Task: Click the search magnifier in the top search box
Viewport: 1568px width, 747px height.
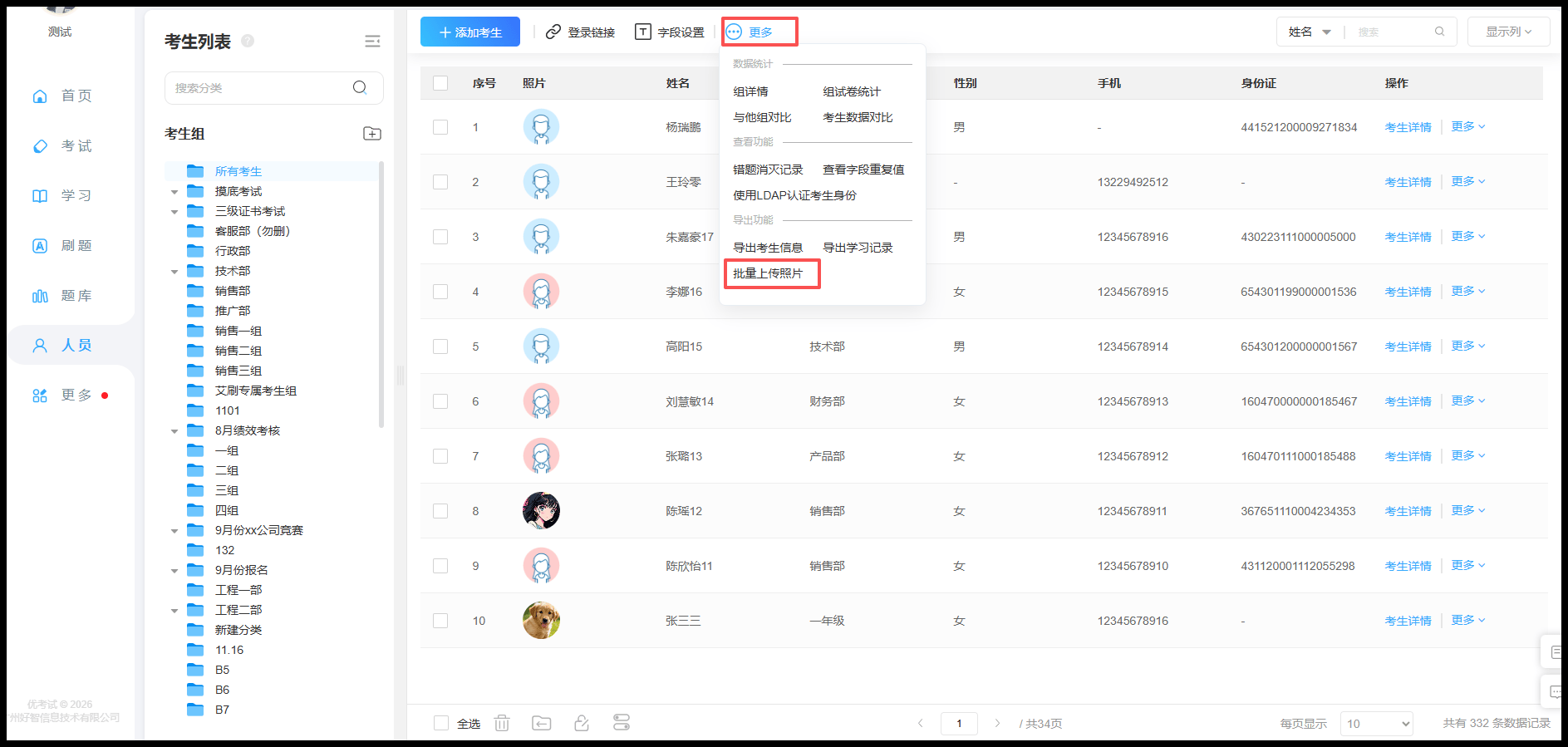Action: [x=1439, y=32]
